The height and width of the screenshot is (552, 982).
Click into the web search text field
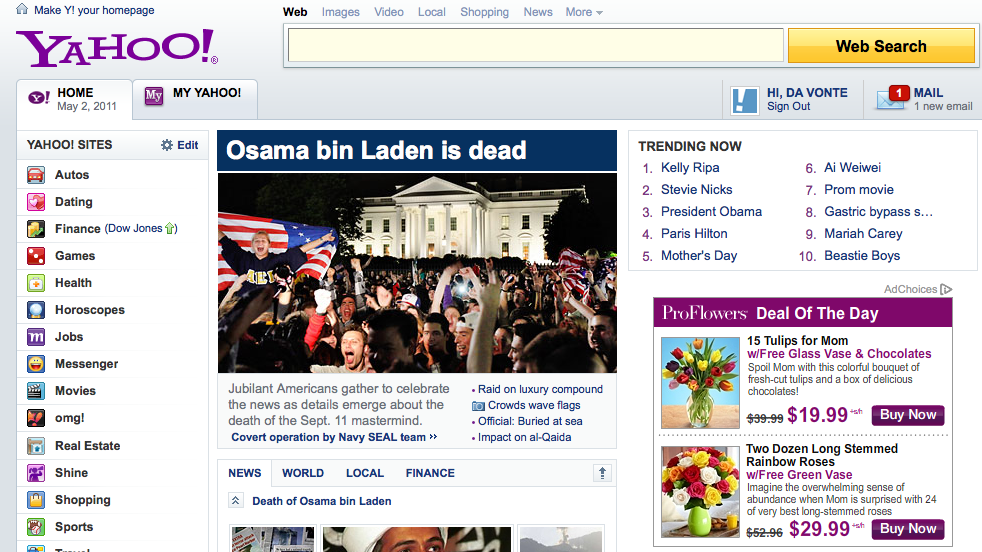tap(535, 46)
